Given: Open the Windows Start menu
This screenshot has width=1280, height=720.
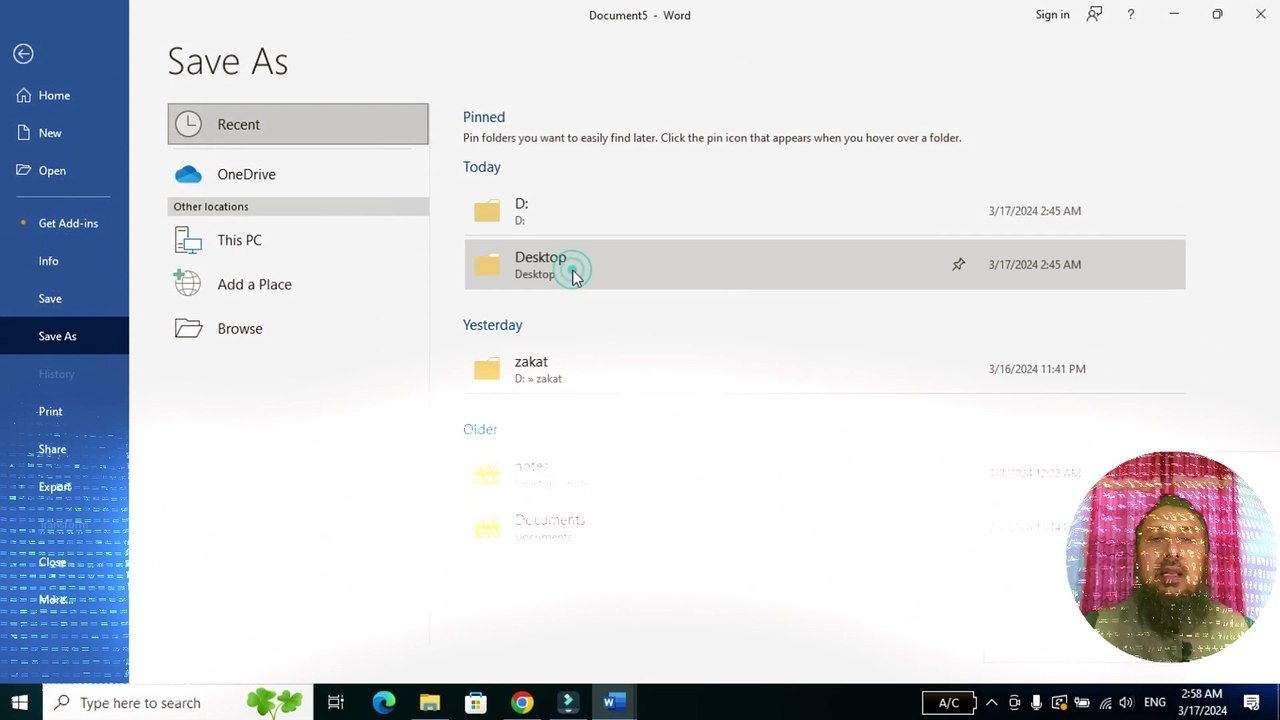Looking at the screenshot, I should [x=20, y=702].
